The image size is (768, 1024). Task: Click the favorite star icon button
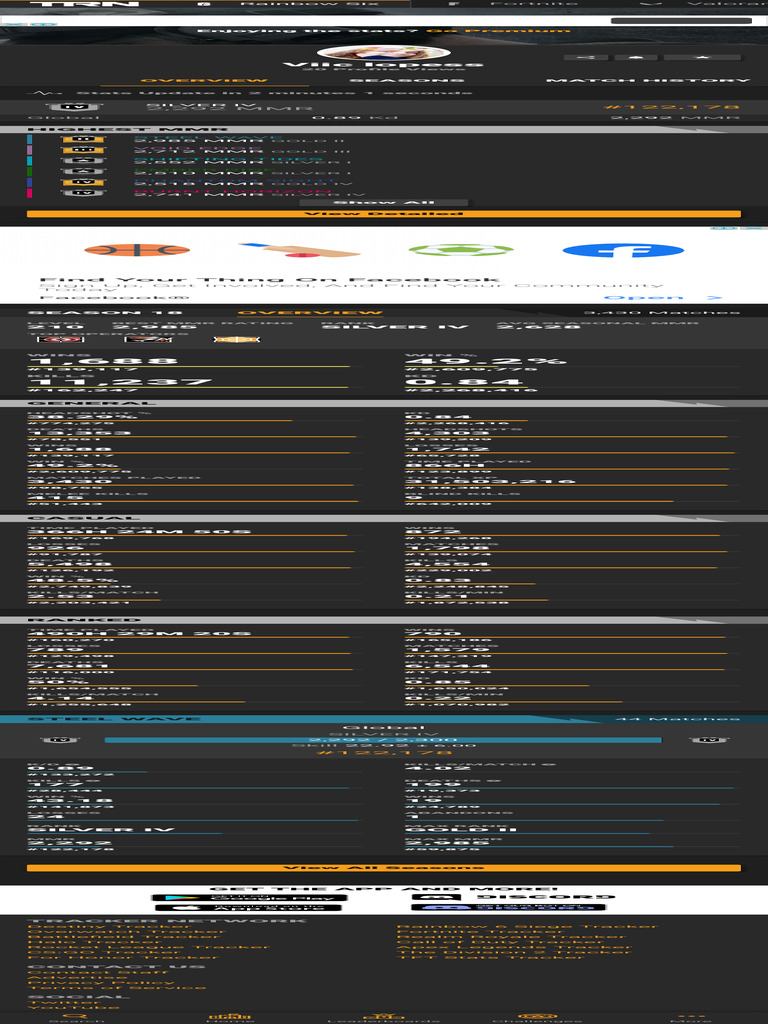[703, 57]
